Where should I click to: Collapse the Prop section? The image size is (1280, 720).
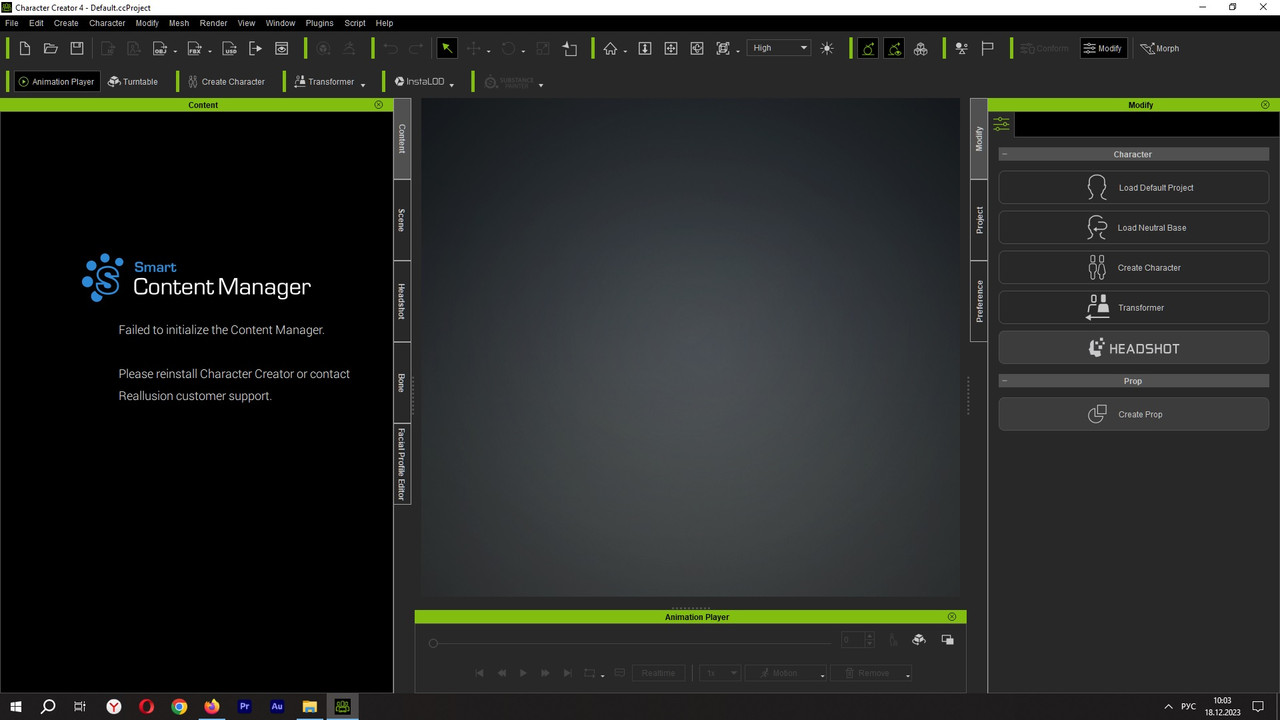[x=1005, y=381]
